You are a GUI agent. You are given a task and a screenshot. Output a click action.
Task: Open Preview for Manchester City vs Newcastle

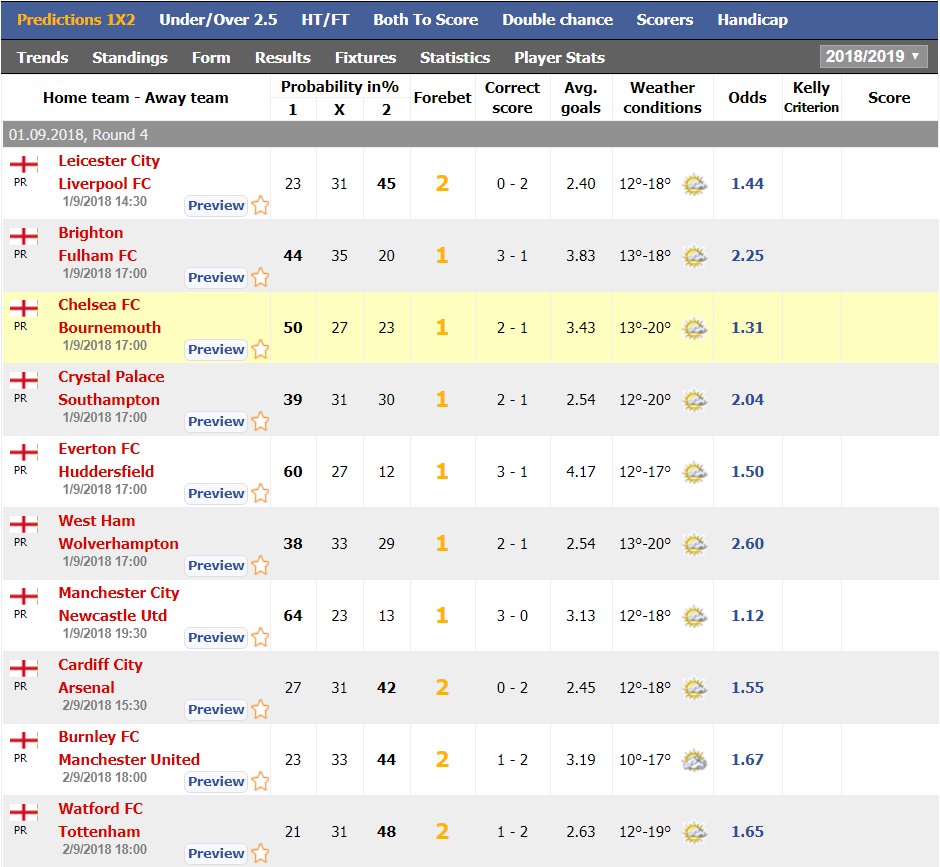216,637
